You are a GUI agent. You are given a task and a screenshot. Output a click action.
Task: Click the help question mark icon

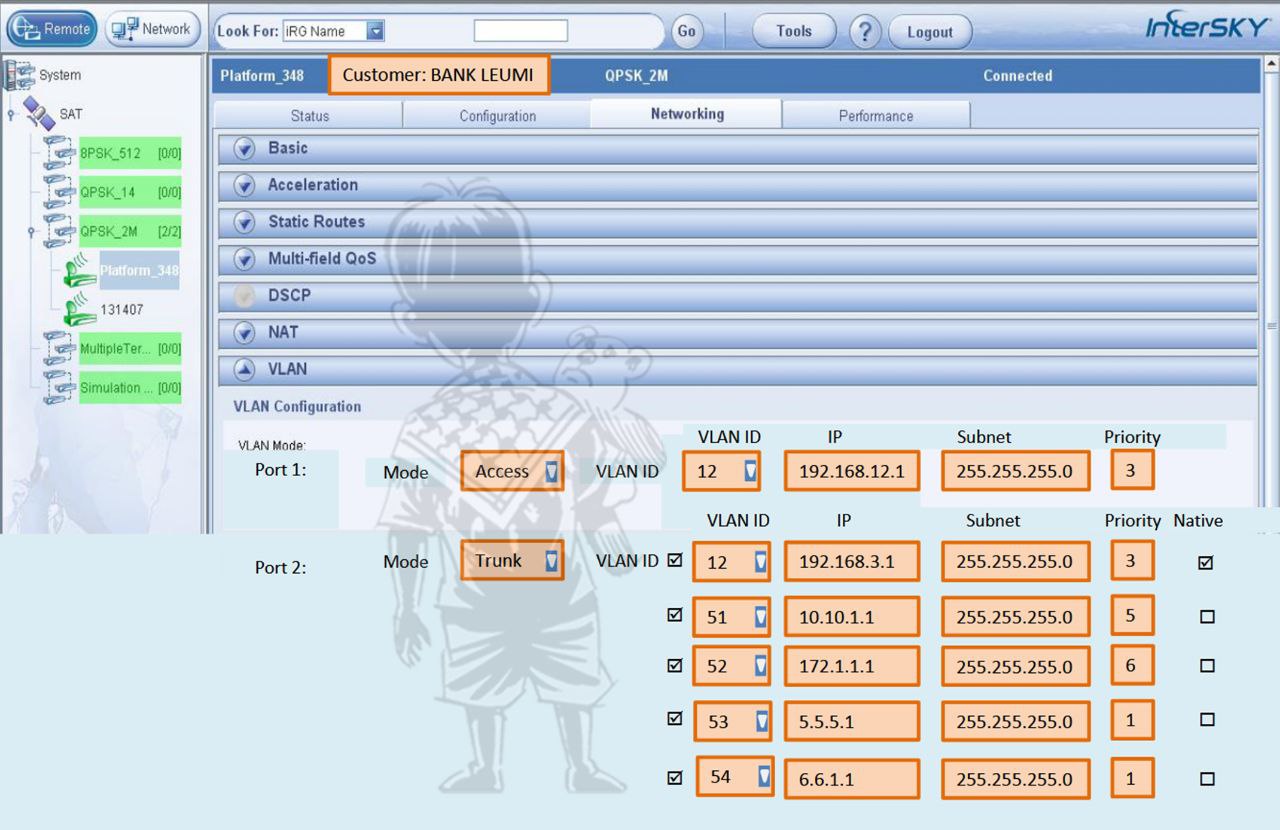[863, 31]
